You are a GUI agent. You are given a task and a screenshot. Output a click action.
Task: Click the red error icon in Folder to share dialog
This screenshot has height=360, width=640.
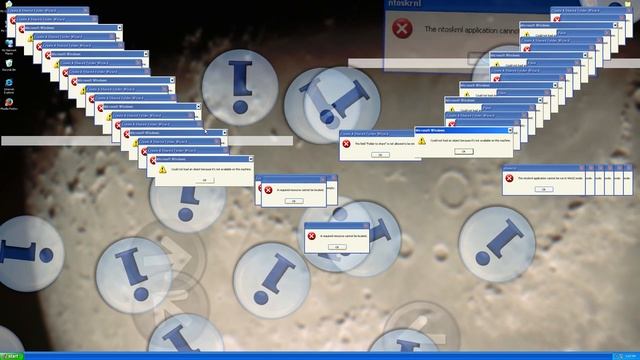346,144
